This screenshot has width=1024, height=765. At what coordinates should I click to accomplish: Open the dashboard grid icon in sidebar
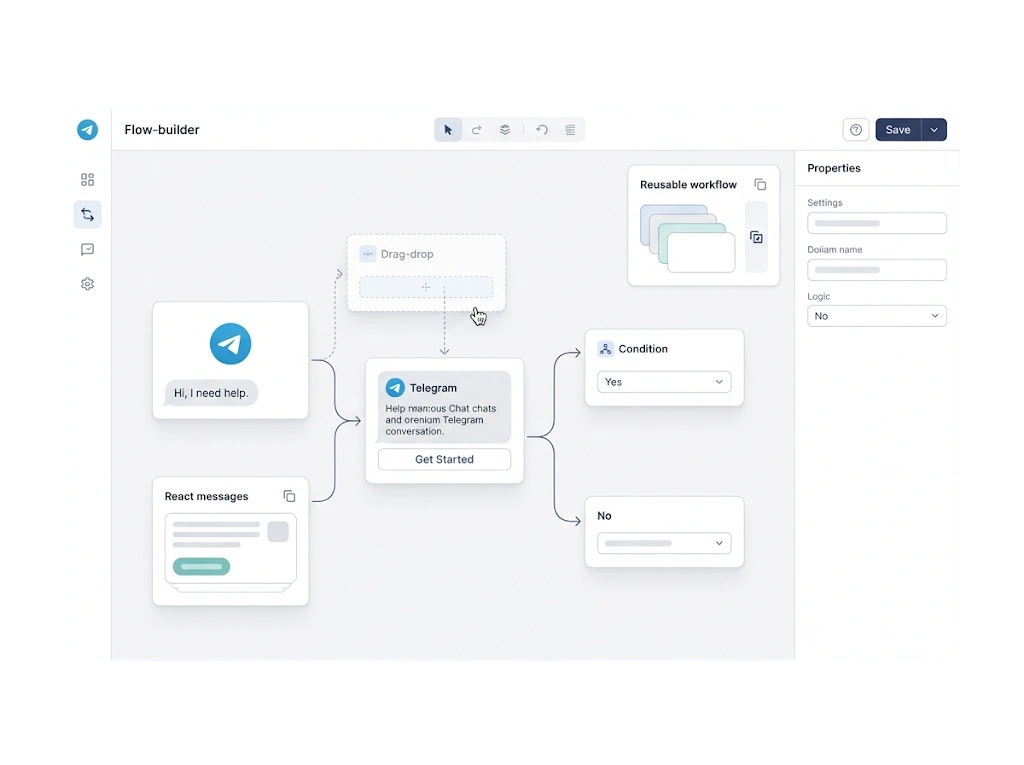click(x=88, y=180)
